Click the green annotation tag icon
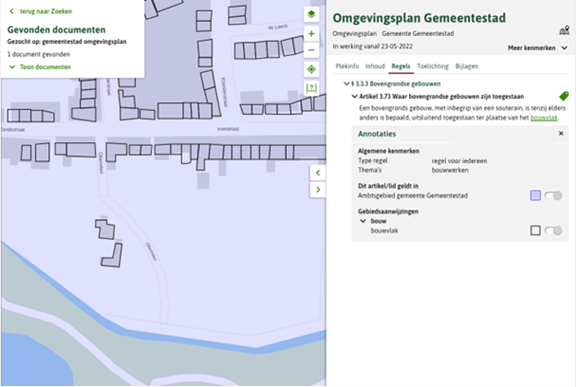The image size is (576, 387). click(x=564, y=96)
